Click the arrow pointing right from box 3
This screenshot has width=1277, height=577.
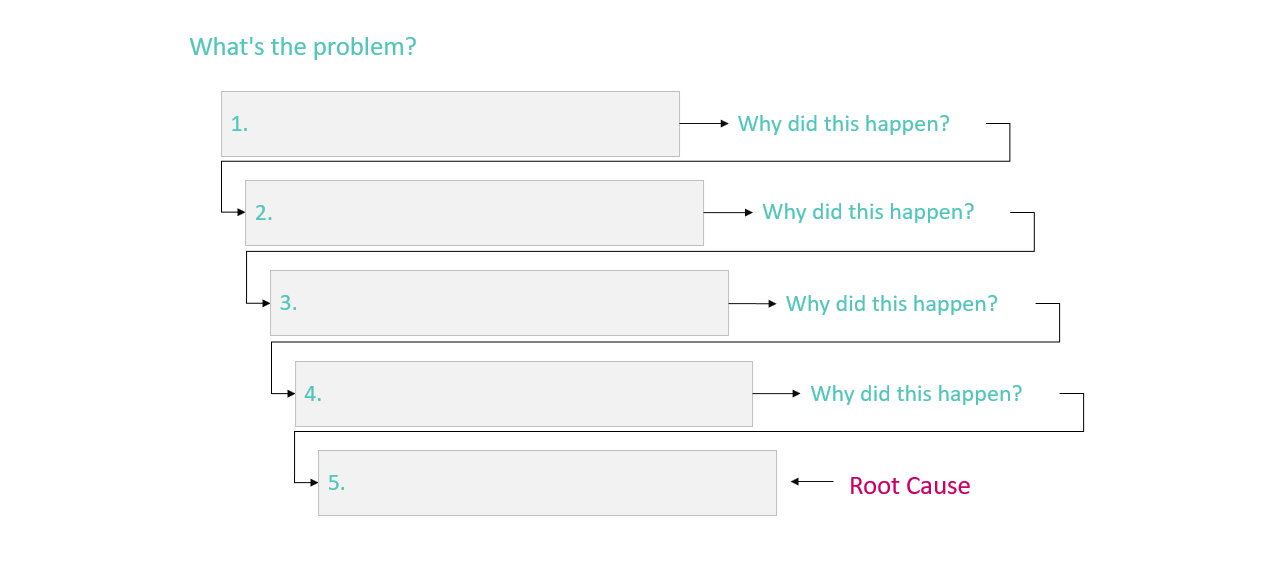[x=753, y=303]
